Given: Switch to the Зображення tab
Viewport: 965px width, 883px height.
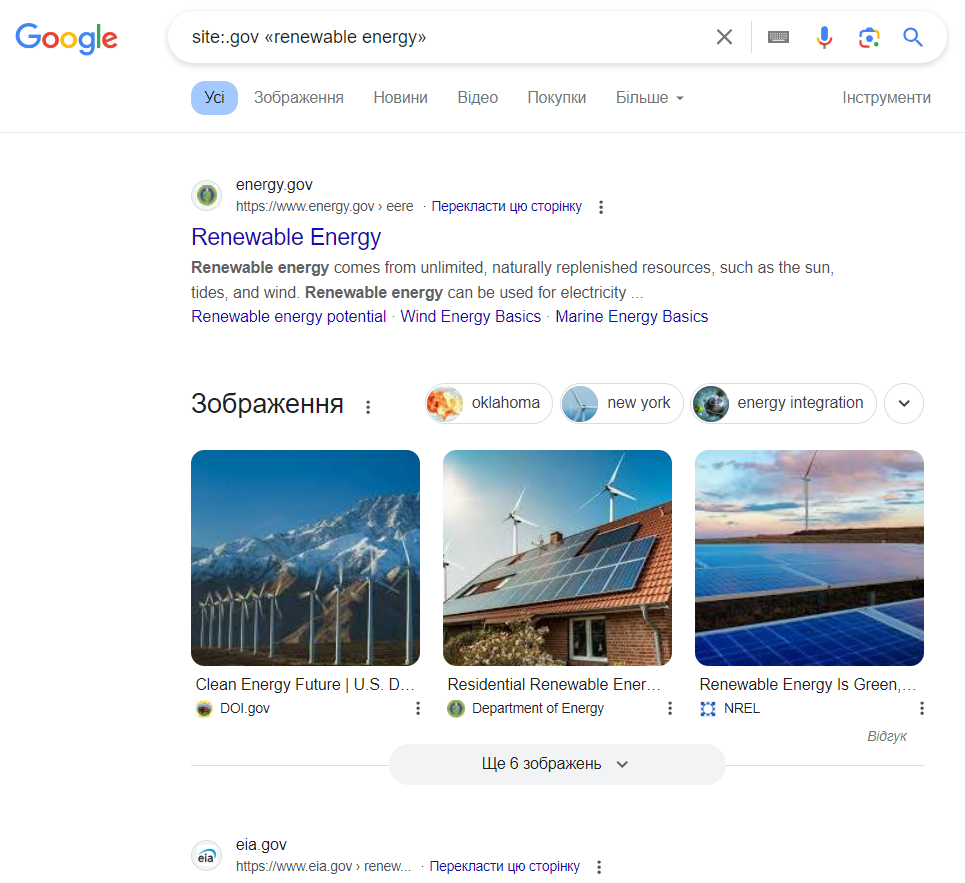Looking at the screenshot, I should pyautogui.click(x=298, y=97).
